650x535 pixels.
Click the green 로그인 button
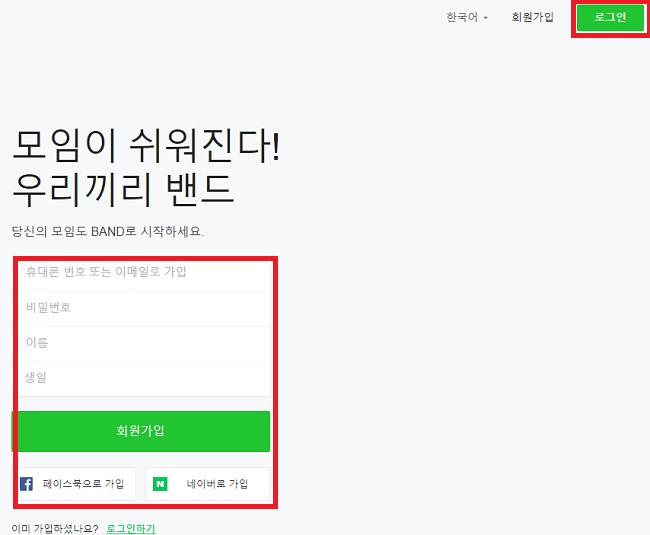610,17
